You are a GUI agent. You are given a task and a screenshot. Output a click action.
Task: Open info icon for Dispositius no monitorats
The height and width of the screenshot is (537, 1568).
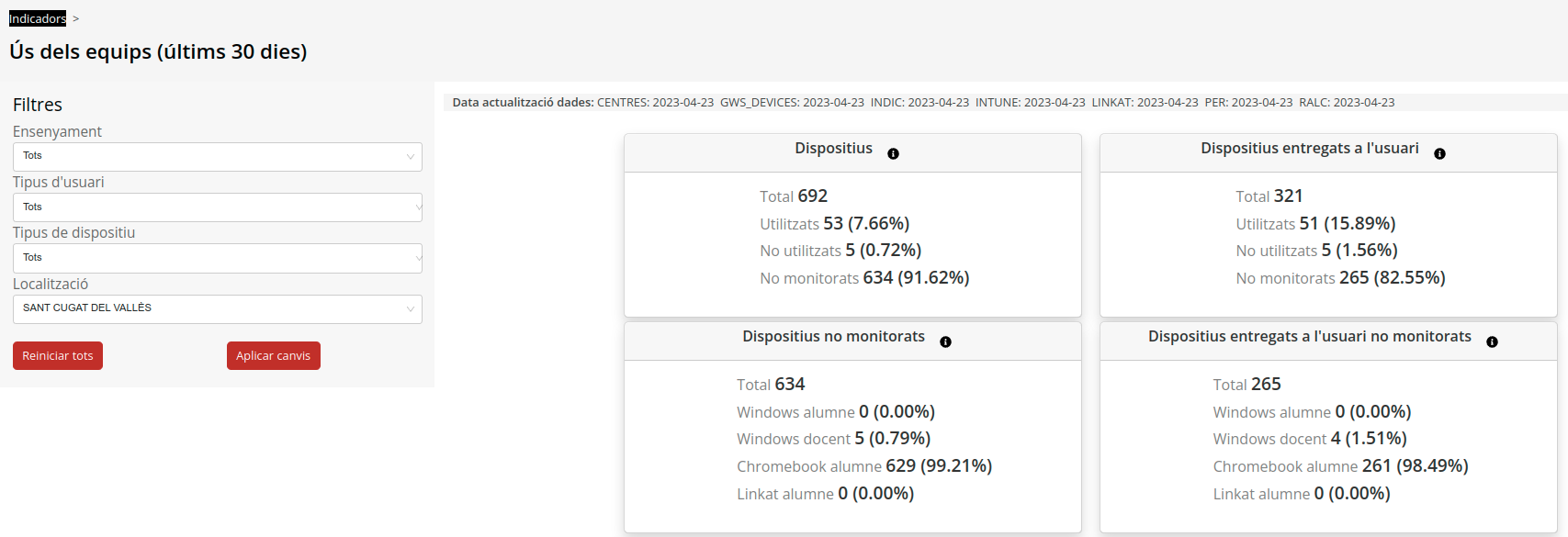(945, 342)
